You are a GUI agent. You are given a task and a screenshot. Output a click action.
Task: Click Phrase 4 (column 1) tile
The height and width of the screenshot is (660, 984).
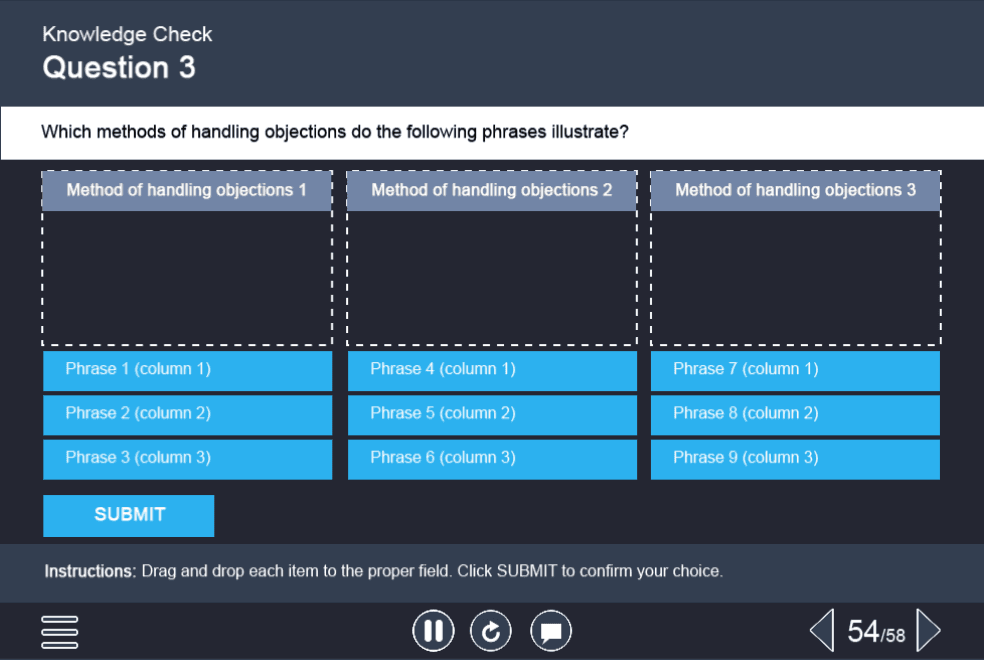coord(491,370)
